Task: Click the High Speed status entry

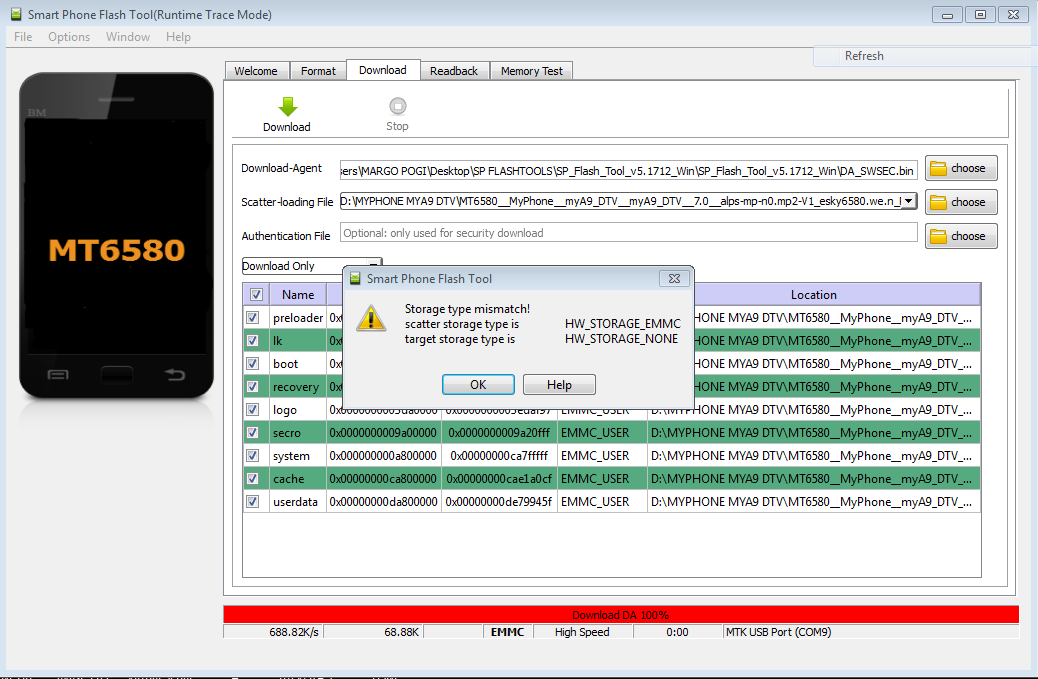Action: coord(582,632)
